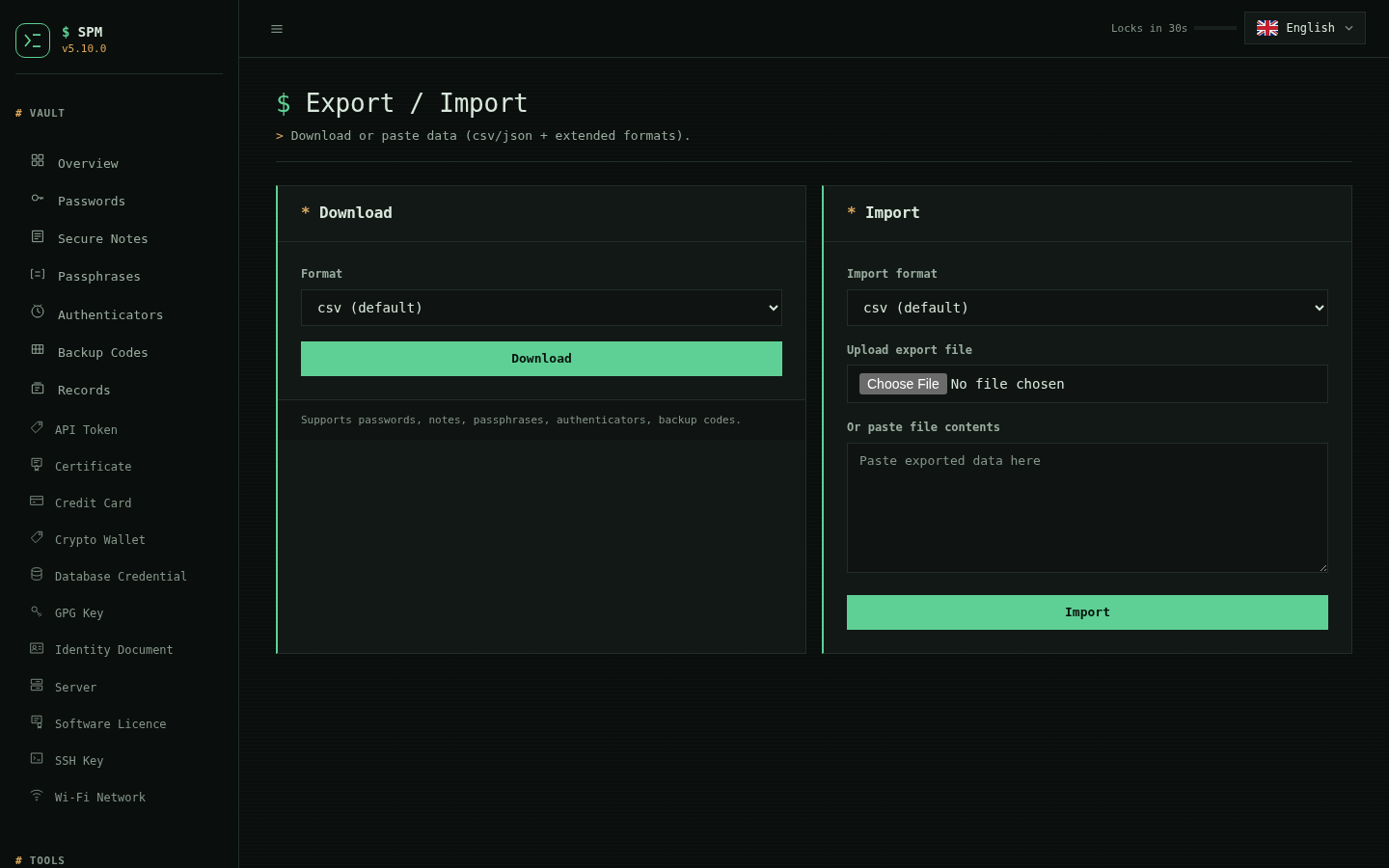The image size is (1389, 868).
Task: Open the GPG Key section
Action: coord(79,613)
